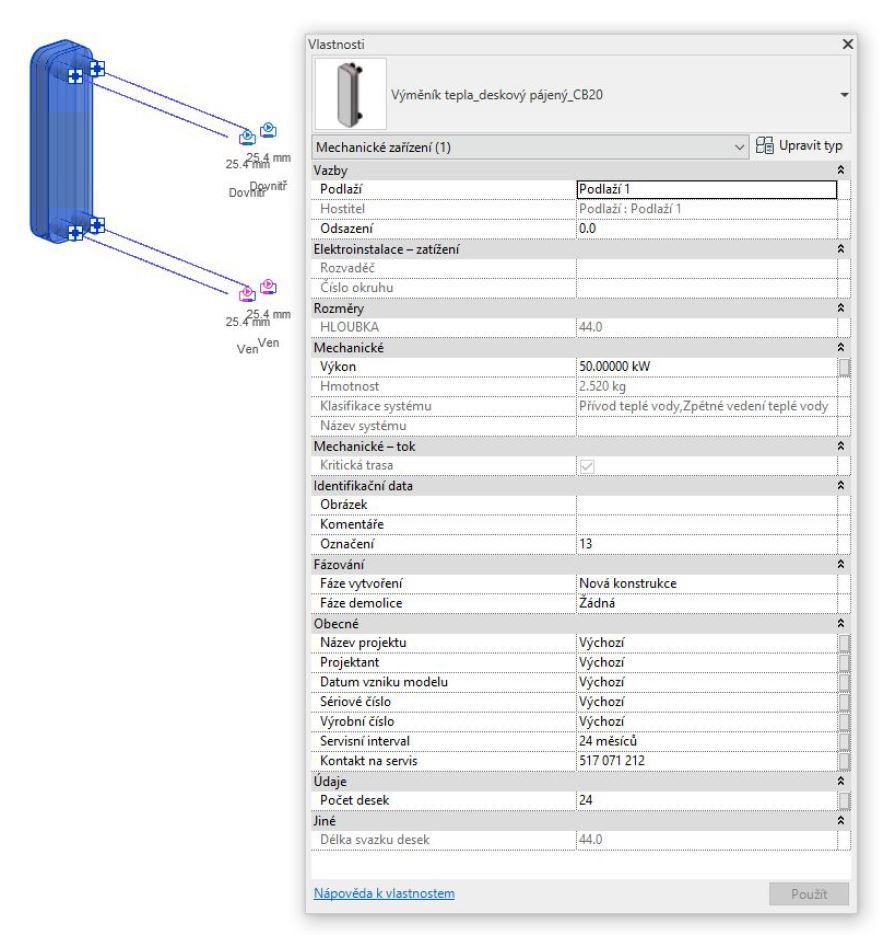The image size is (883, 935).
Task: Click the small button beside Servisní interval
Action: point(845,741)
